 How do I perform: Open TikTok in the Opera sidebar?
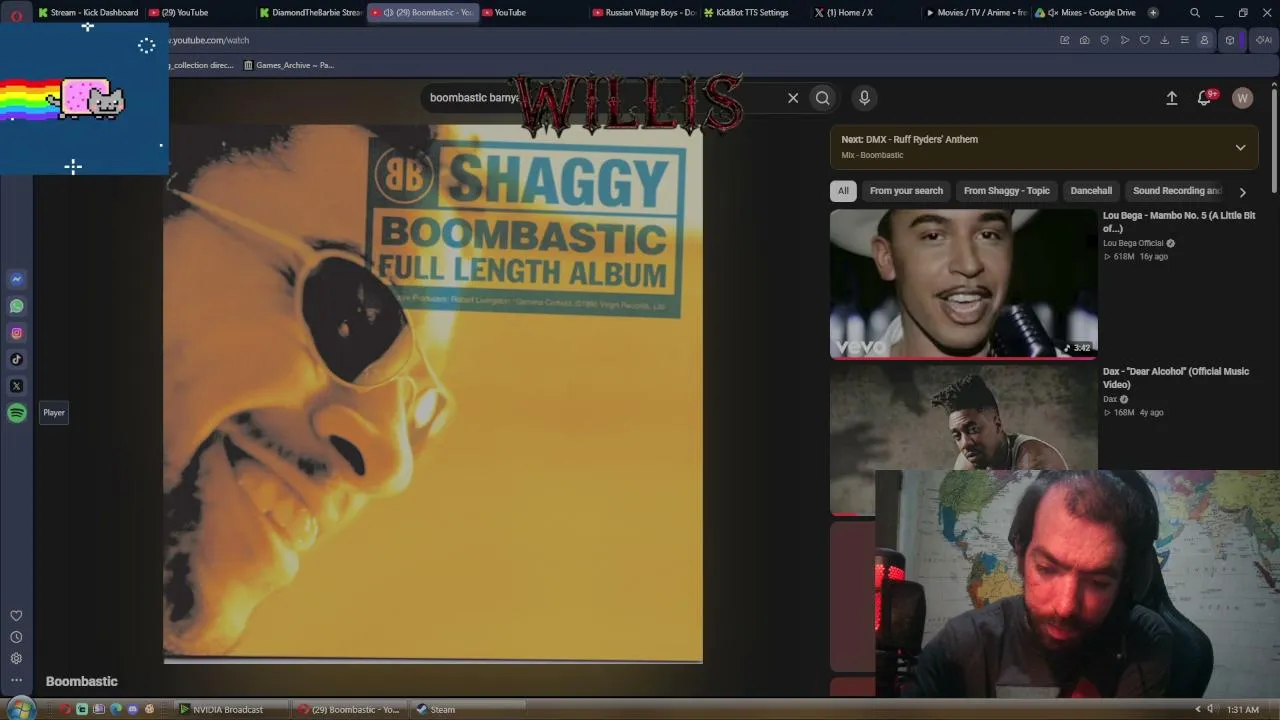point(16,359)
